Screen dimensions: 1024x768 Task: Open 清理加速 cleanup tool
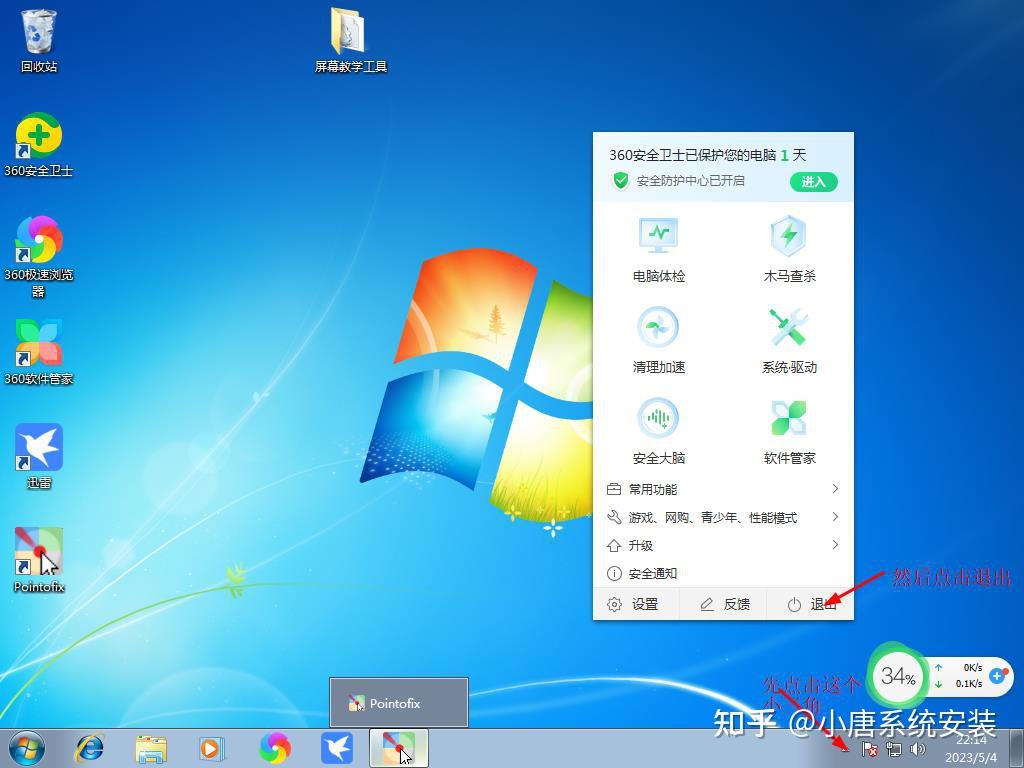pyautogui.click(x=658, y=340)
